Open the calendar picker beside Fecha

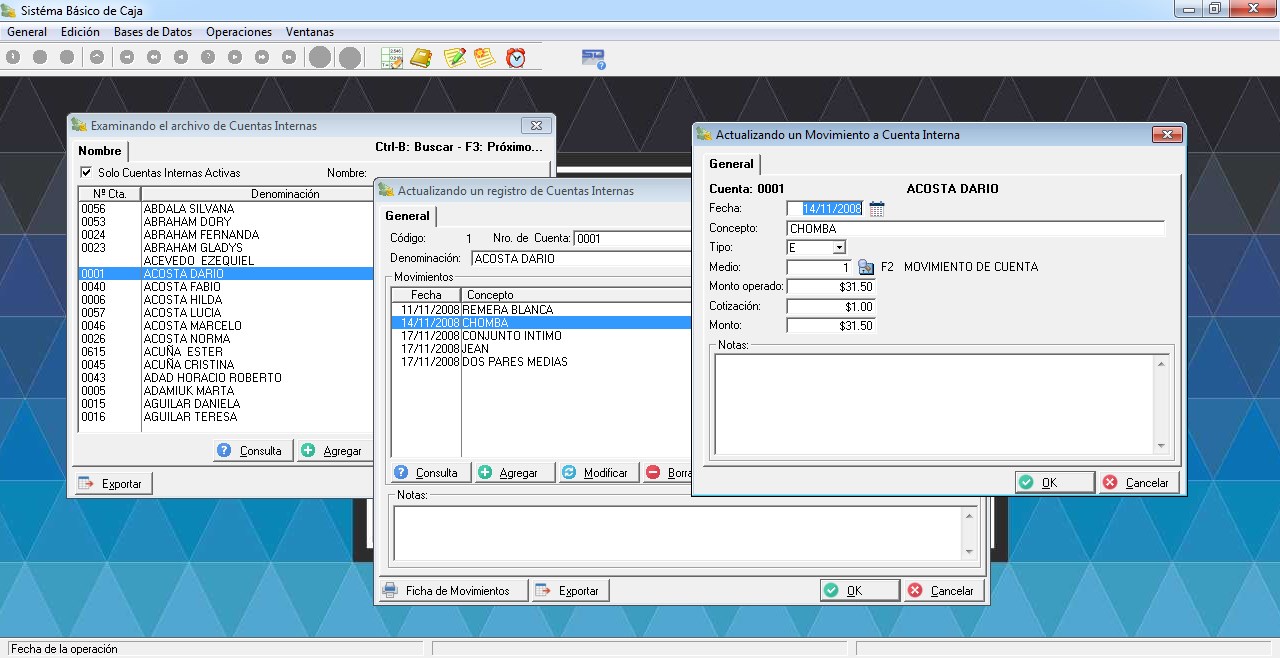click(x=877, y=209)
